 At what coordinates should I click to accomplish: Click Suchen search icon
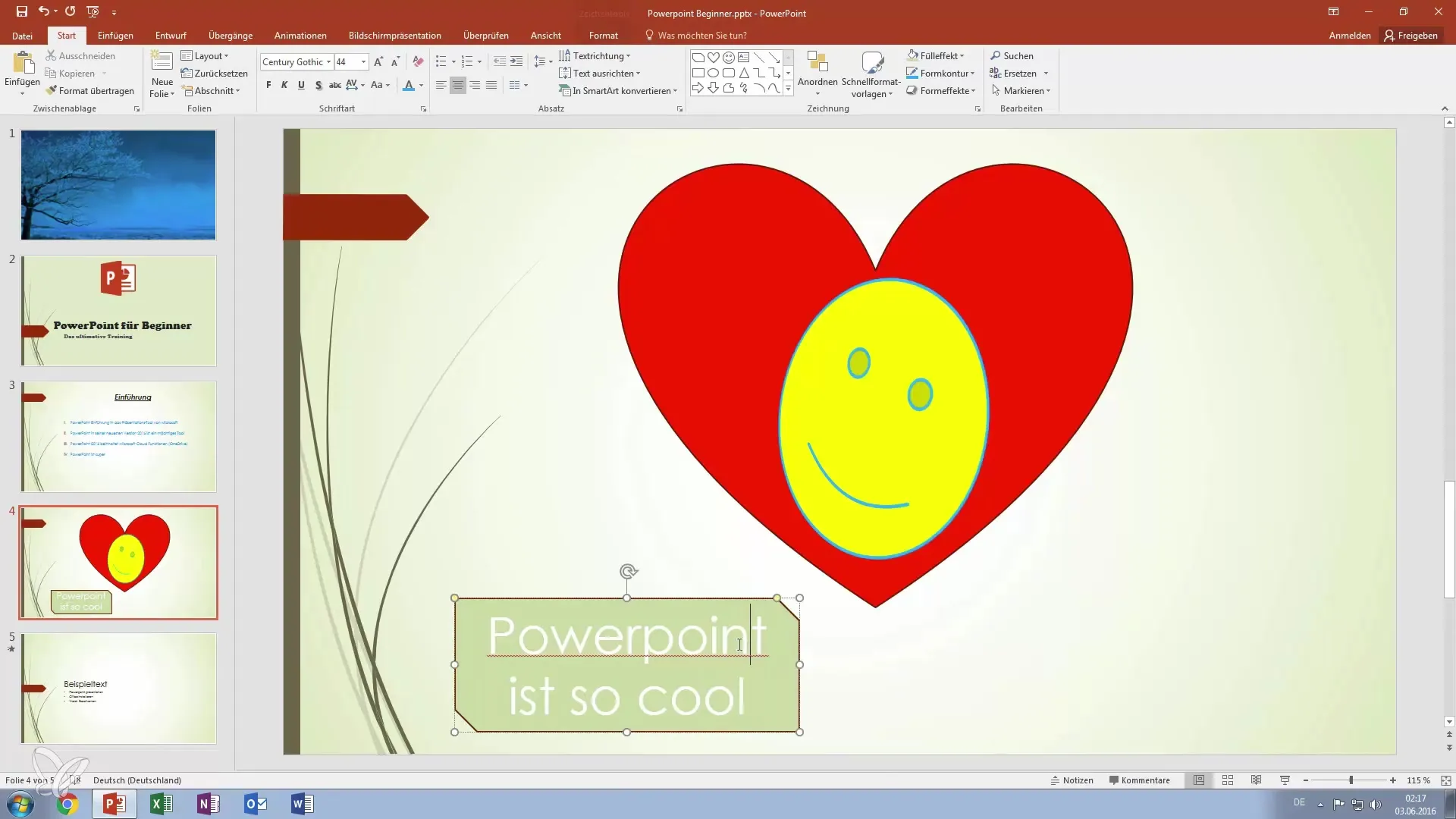(1012, 56)
